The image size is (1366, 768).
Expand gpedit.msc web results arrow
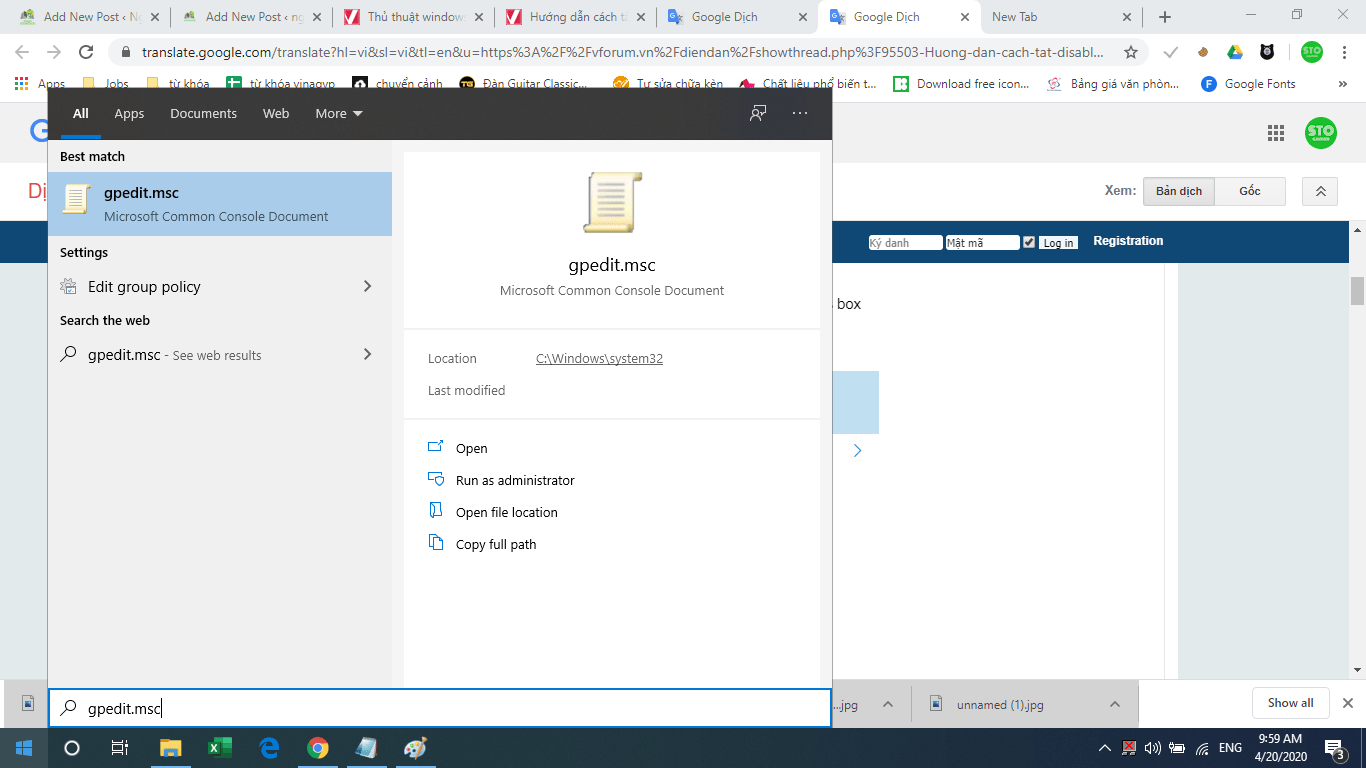pyautogui.click(x=367, y=354)
